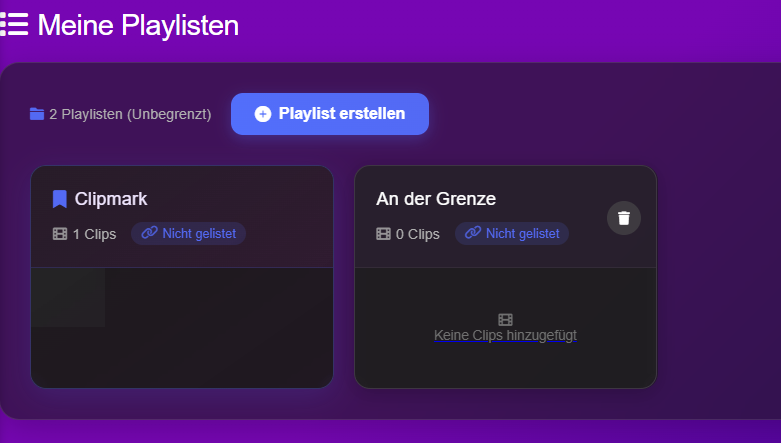
Task: Select the 0 Clips count label
Action: point(417,234)
